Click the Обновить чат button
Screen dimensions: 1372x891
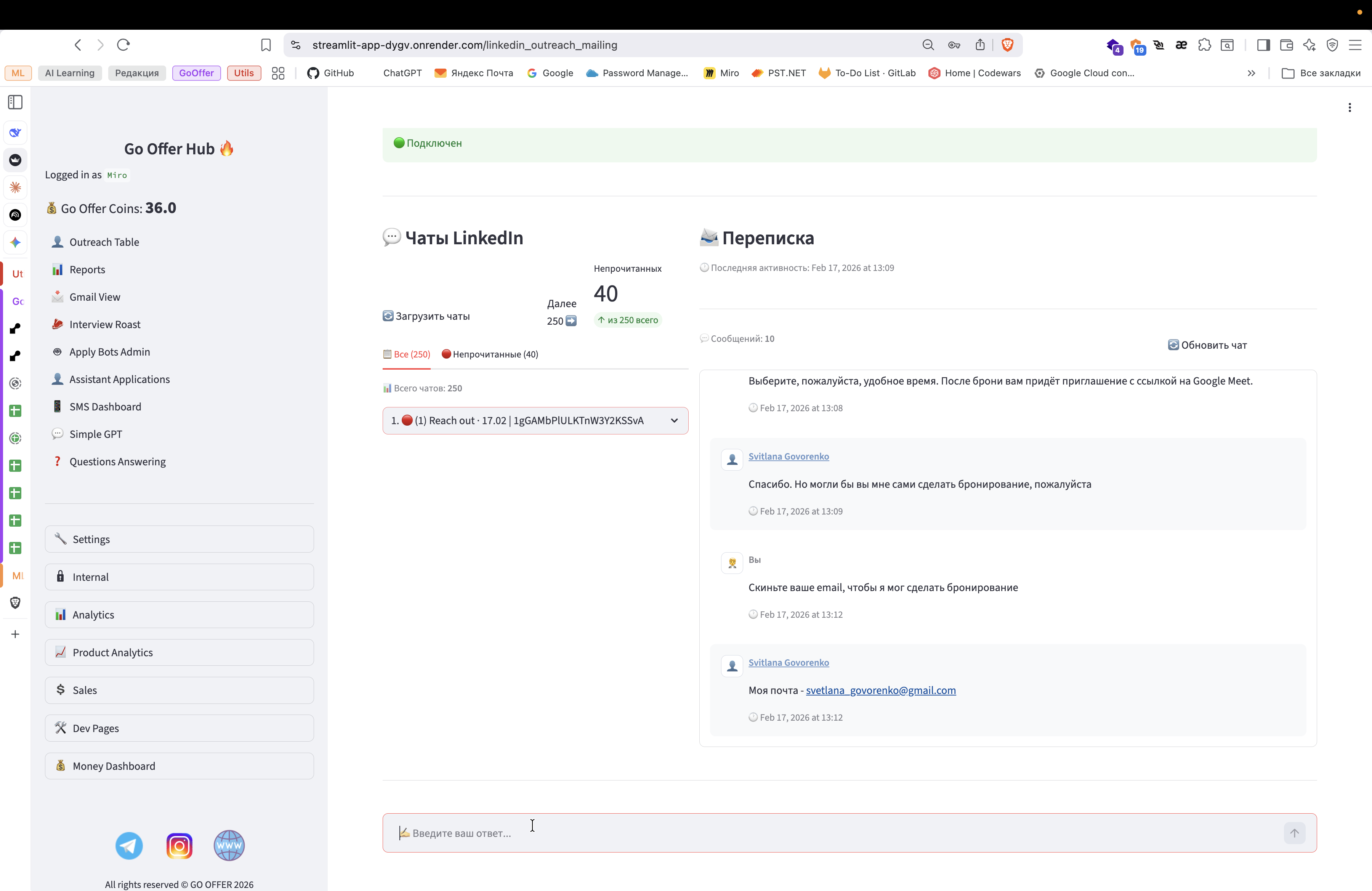[1207, 345]
